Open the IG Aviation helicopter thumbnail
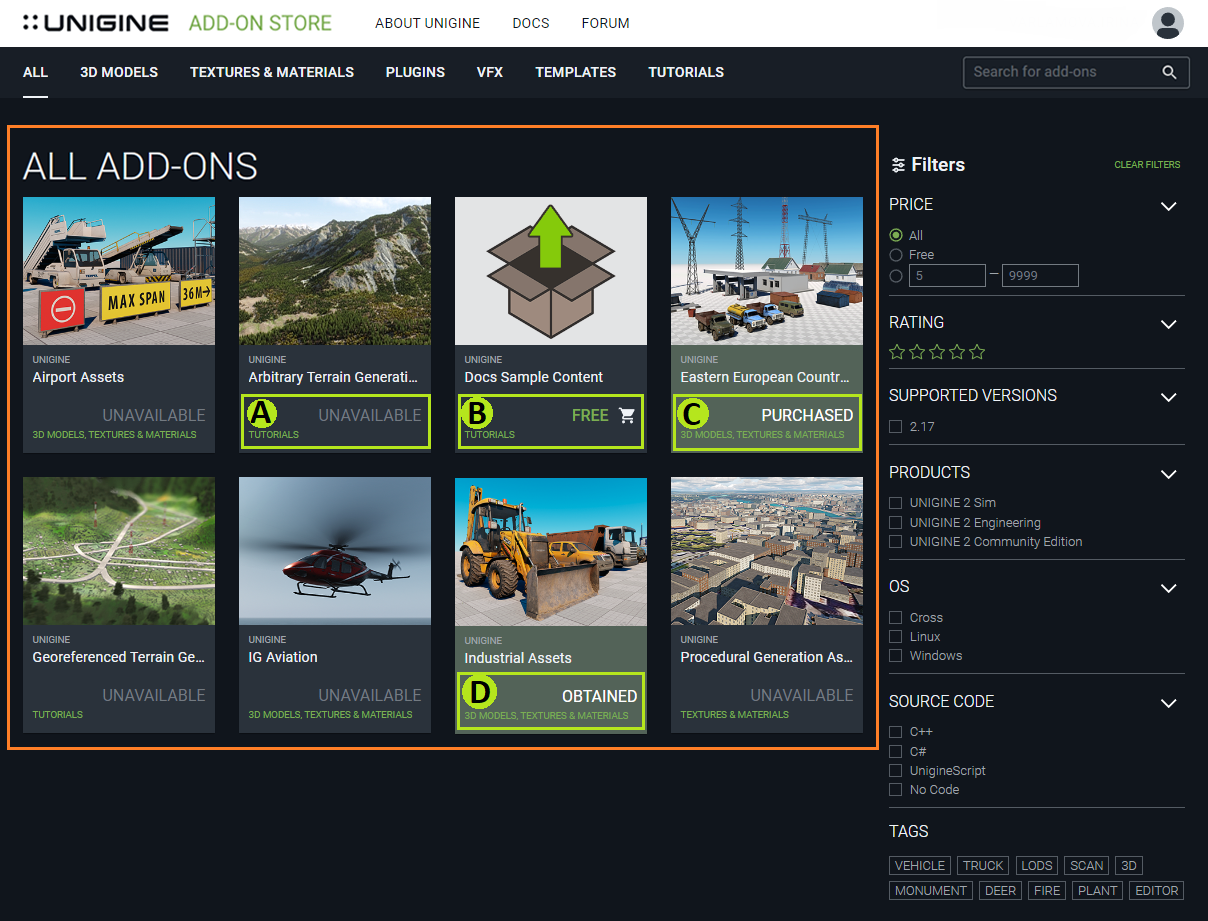The height and width of the screenshot is (921, 1208). [335, 551]
